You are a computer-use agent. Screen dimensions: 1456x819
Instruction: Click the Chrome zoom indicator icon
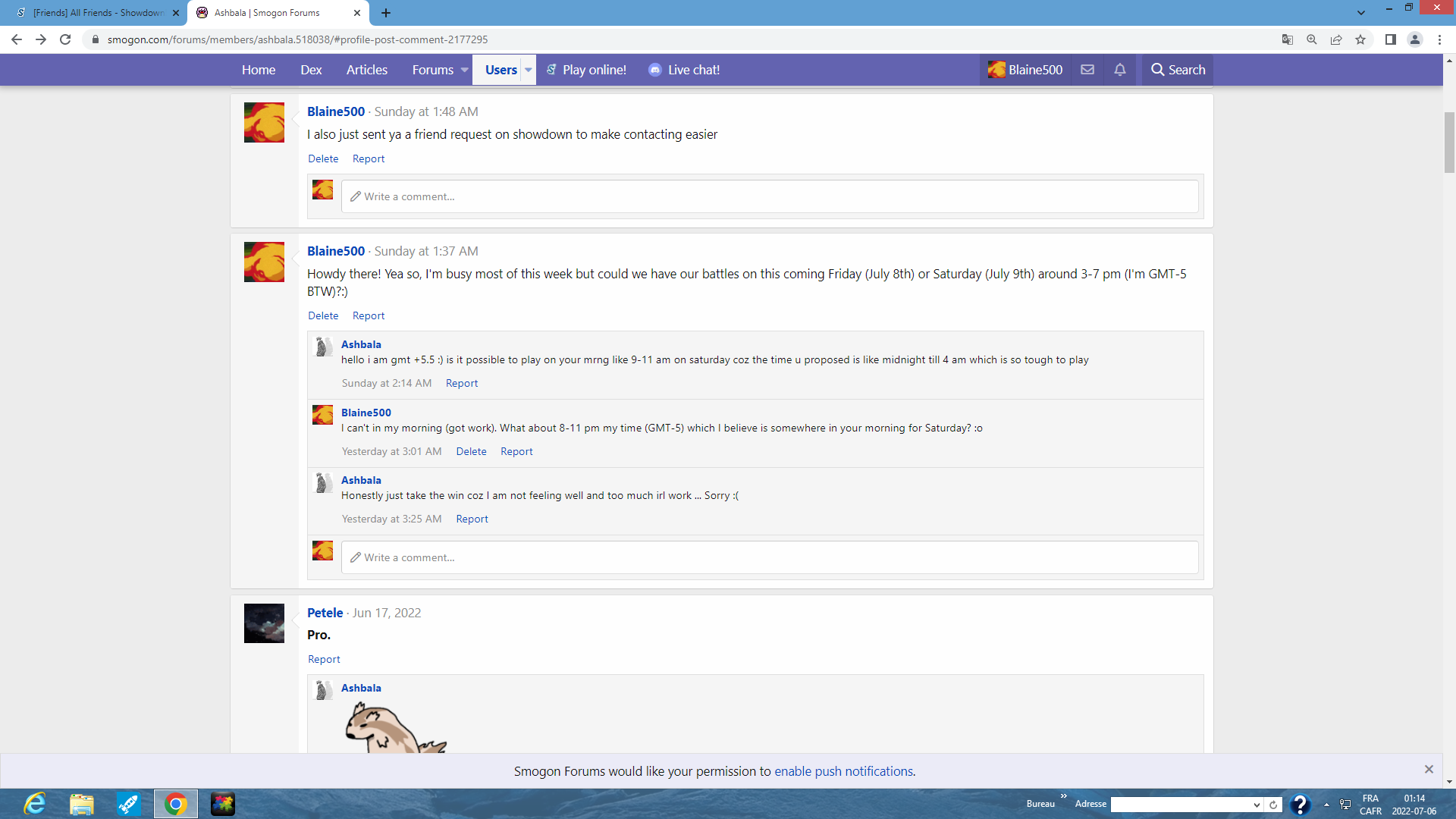(1311, 39)
